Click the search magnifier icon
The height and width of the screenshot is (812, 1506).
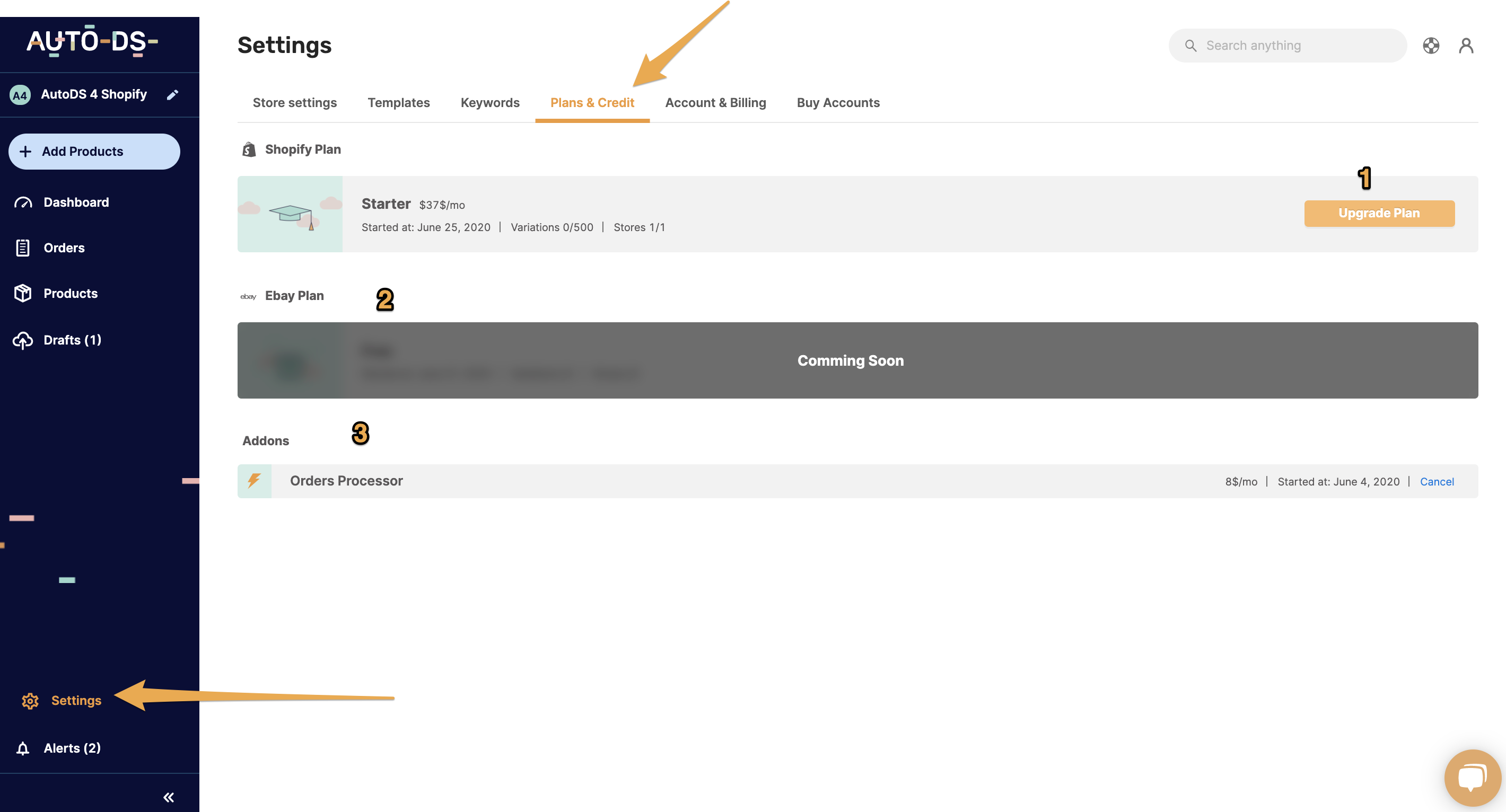click(x=1191, y=46)
